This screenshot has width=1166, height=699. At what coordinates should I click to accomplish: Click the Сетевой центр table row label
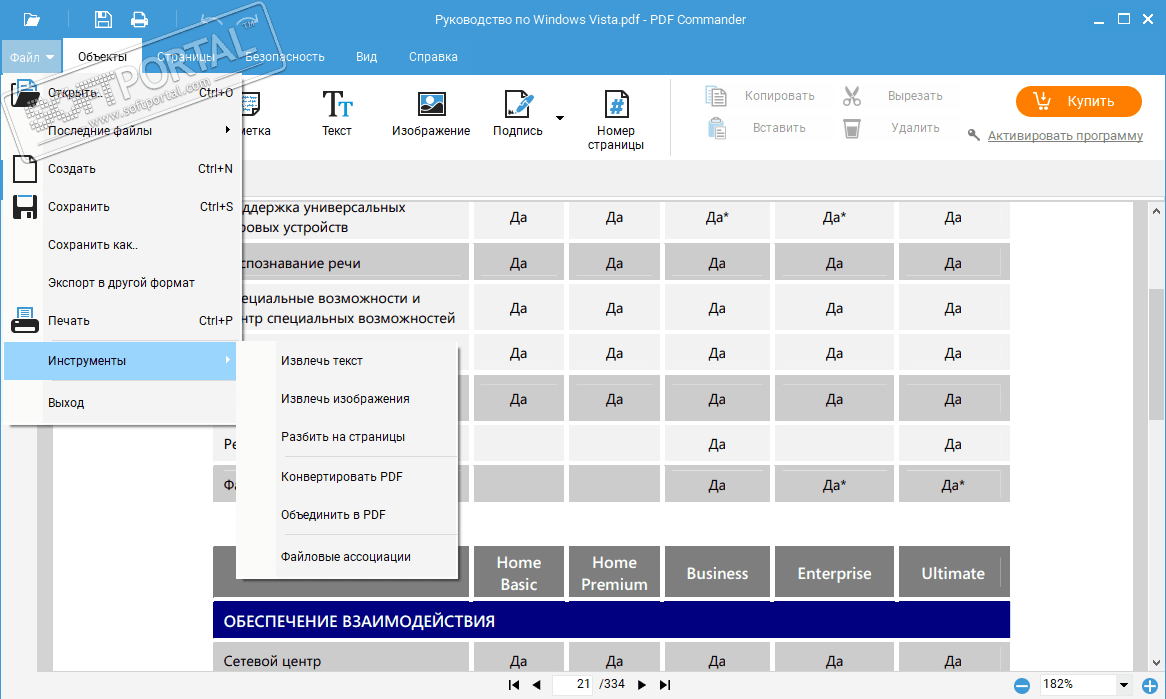coord(272,661)
